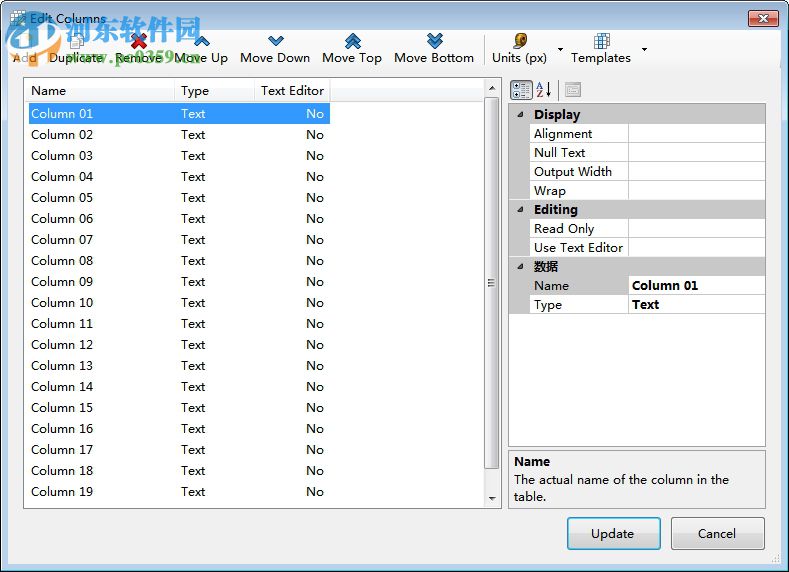
Task: Click the Name column header
Action: pyautogui.click(x=101, y=91)
